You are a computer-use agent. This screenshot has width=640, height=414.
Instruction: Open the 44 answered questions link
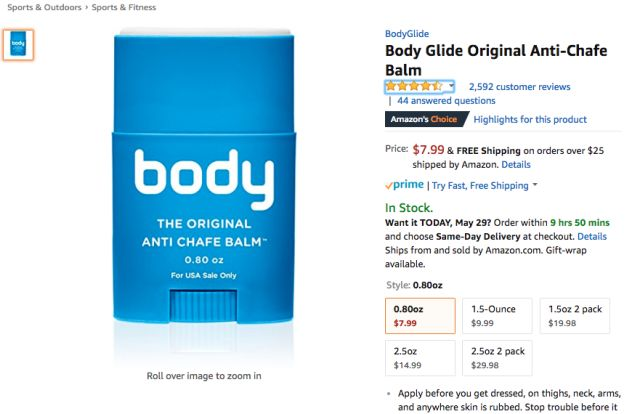pyautogui.click(x=446, y=100)
